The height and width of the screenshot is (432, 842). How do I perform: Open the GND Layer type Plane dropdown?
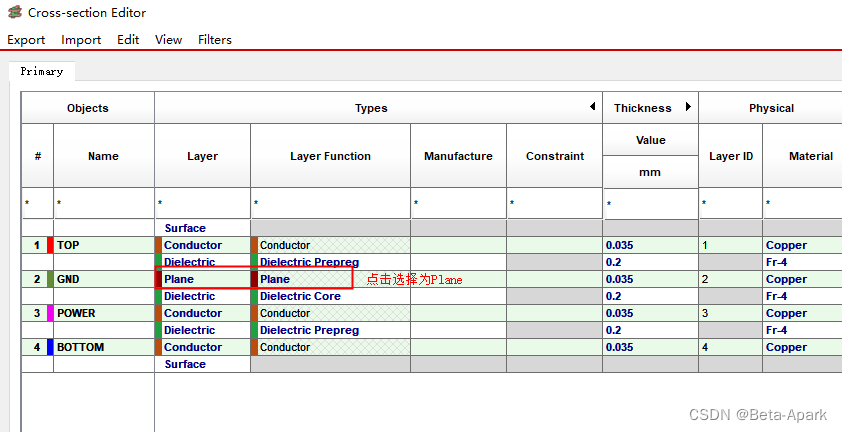[x=202, y=279]
